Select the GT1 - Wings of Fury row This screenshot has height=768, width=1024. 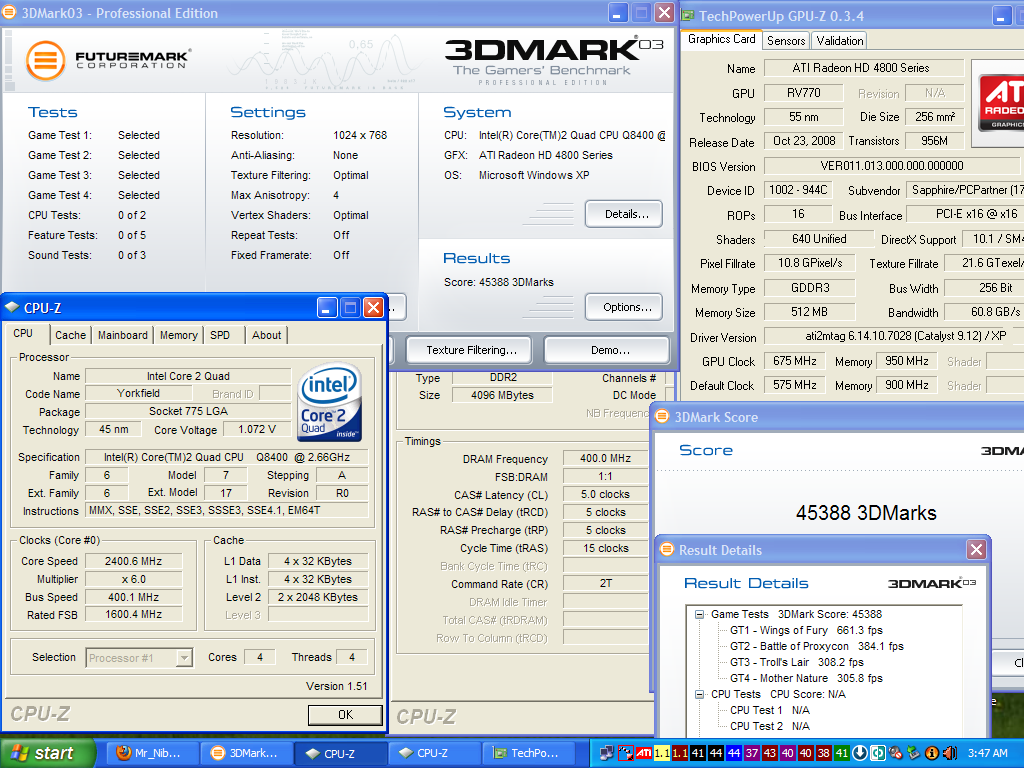(x=806, y=630)
